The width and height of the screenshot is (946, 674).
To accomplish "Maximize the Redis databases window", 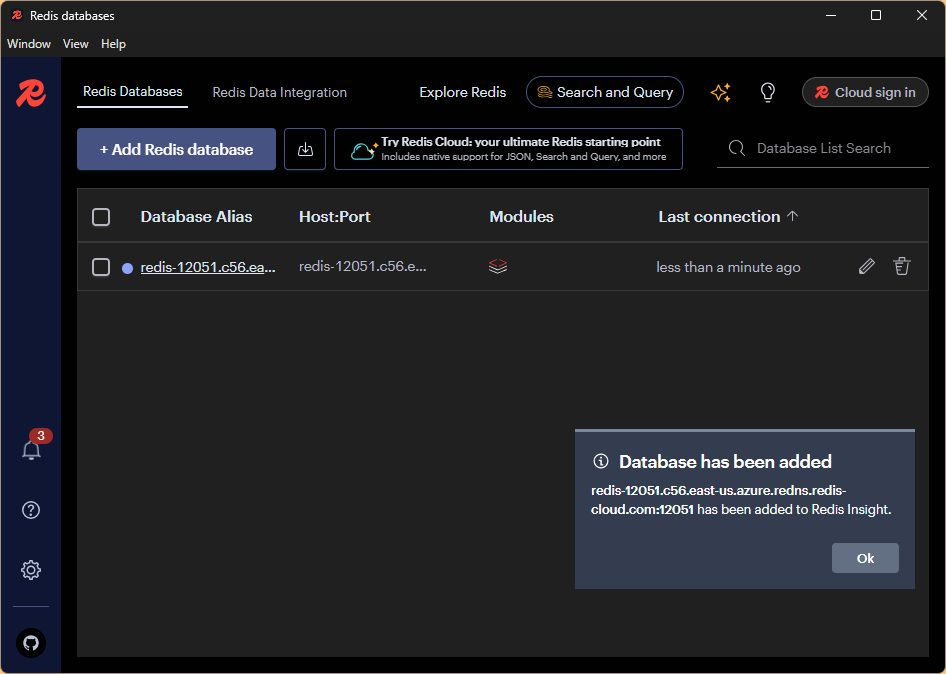I will tap(876, 16).
